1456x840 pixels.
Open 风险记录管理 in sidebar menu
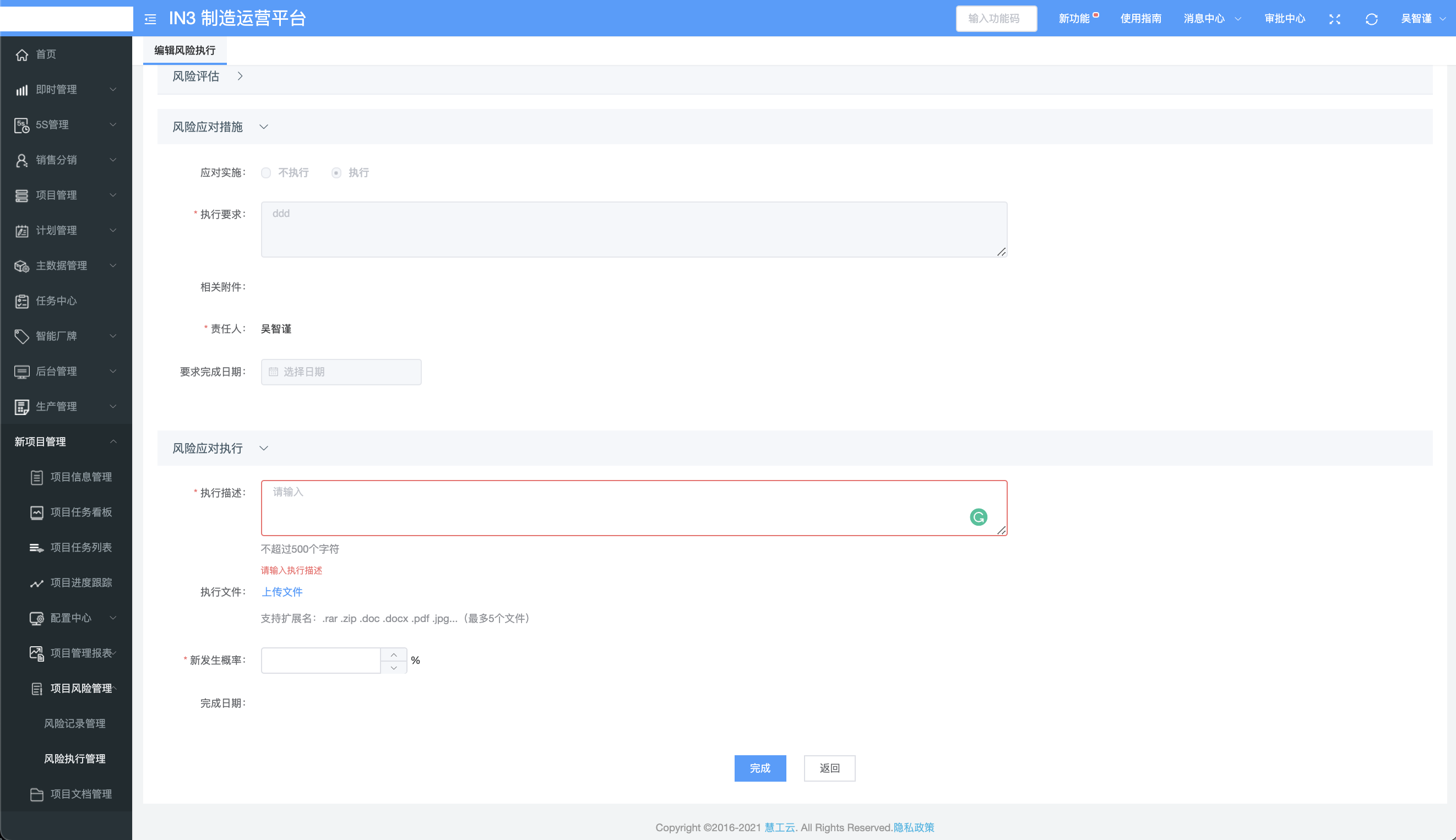(74, 723)
